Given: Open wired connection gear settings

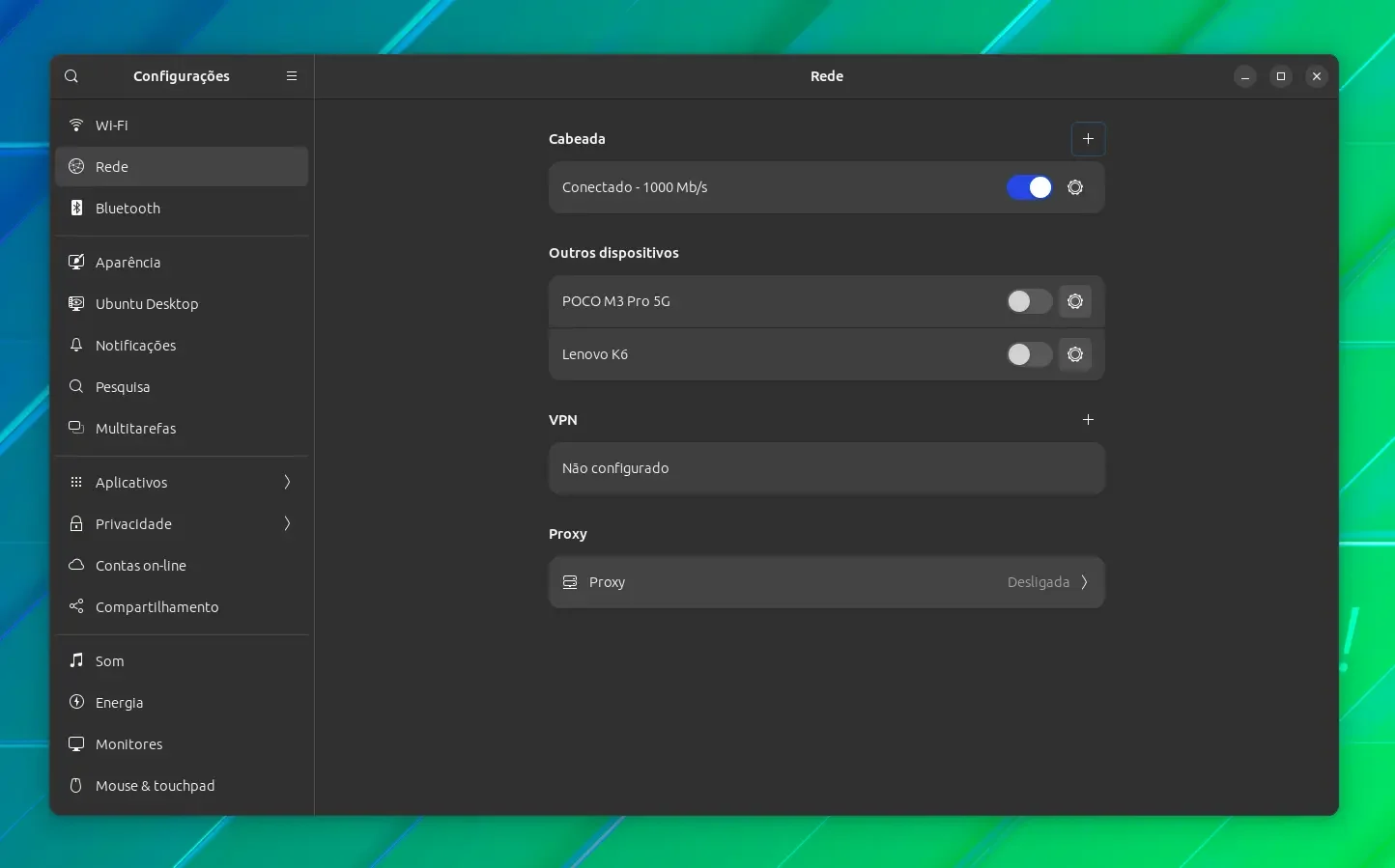Looking at the screenshot, I should click(1075, 187).
